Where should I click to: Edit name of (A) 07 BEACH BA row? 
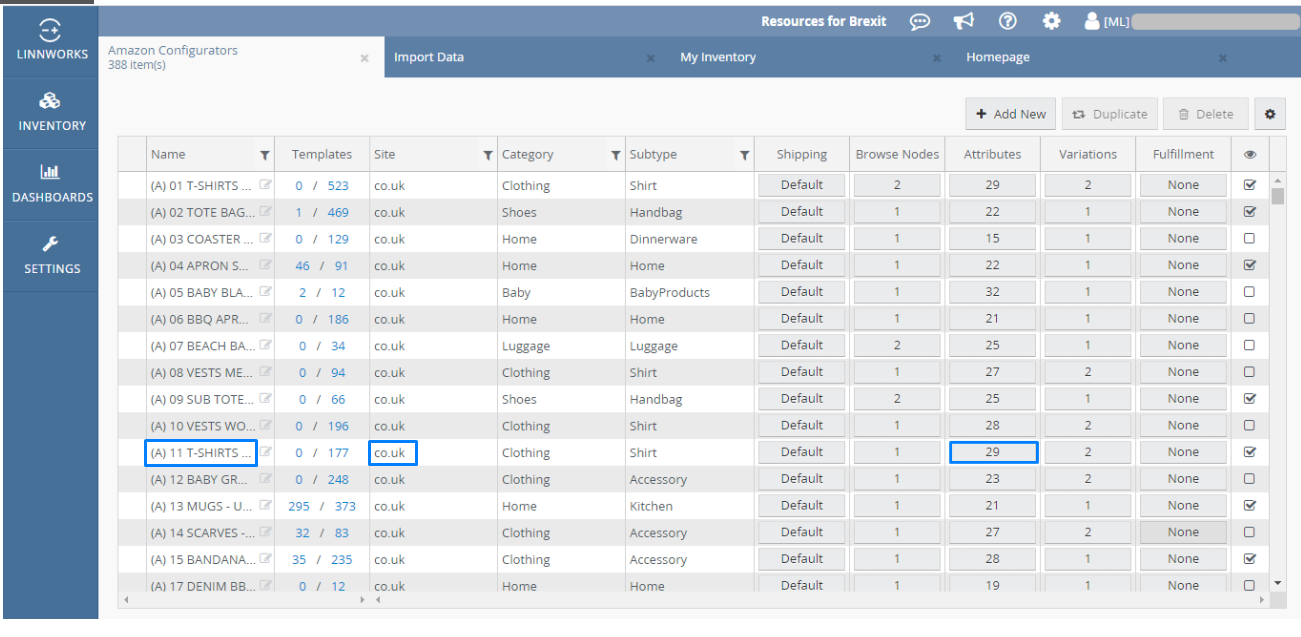(x=265, y=346)
